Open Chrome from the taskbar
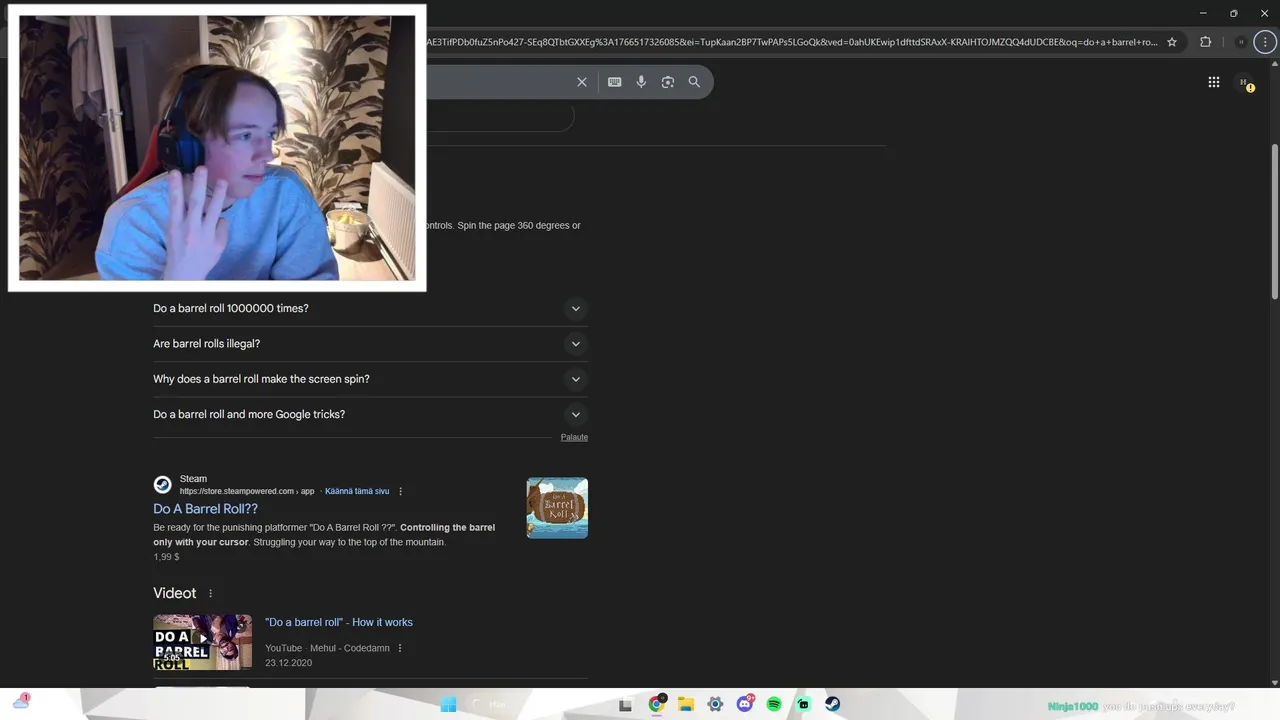The width and height of the screenshot is (1280, 720). pyautogui.click(x=656, y=704)
